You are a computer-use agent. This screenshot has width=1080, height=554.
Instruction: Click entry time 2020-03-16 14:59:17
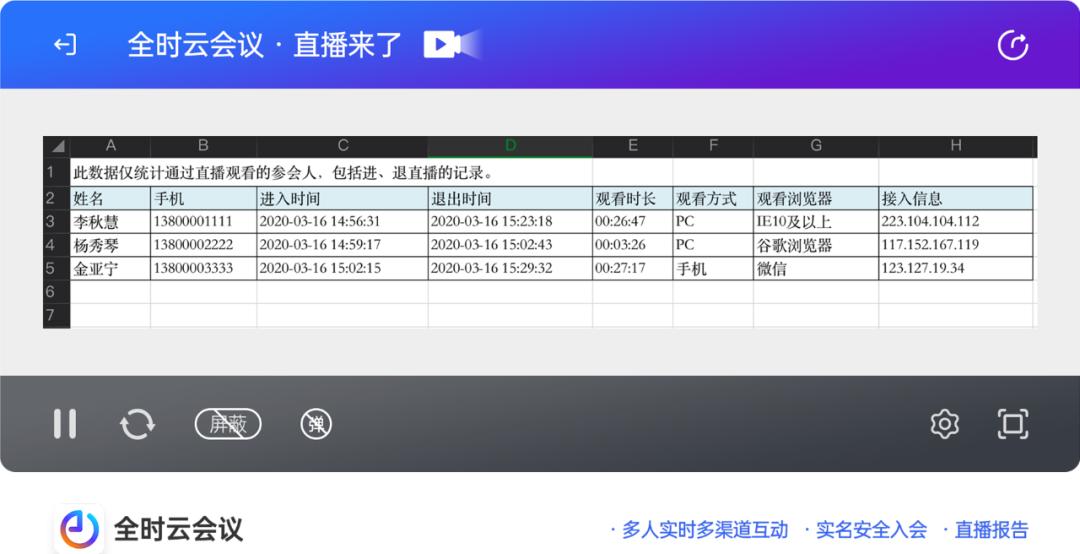tap(342, 245)
